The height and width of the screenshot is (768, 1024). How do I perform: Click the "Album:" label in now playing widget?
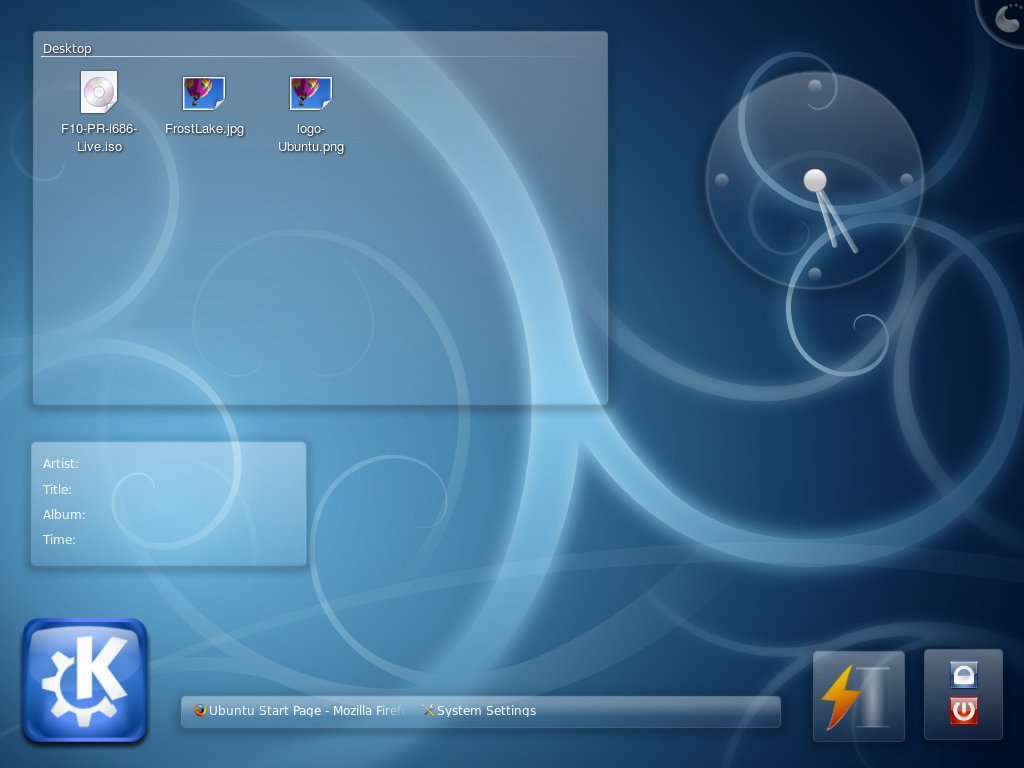(x=64, y=515)
